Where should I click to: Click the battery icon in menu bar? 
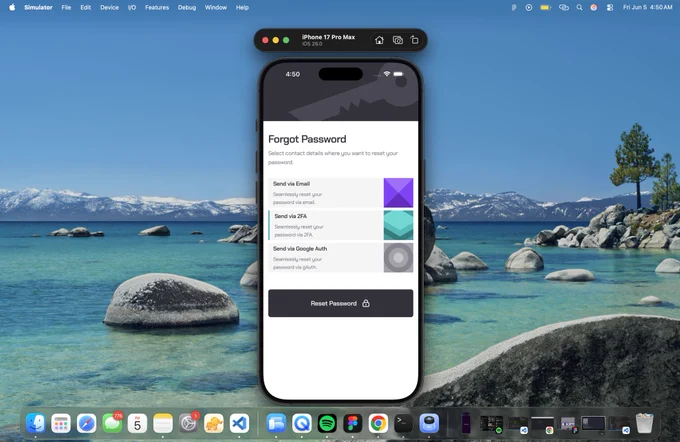click(546, 7)
